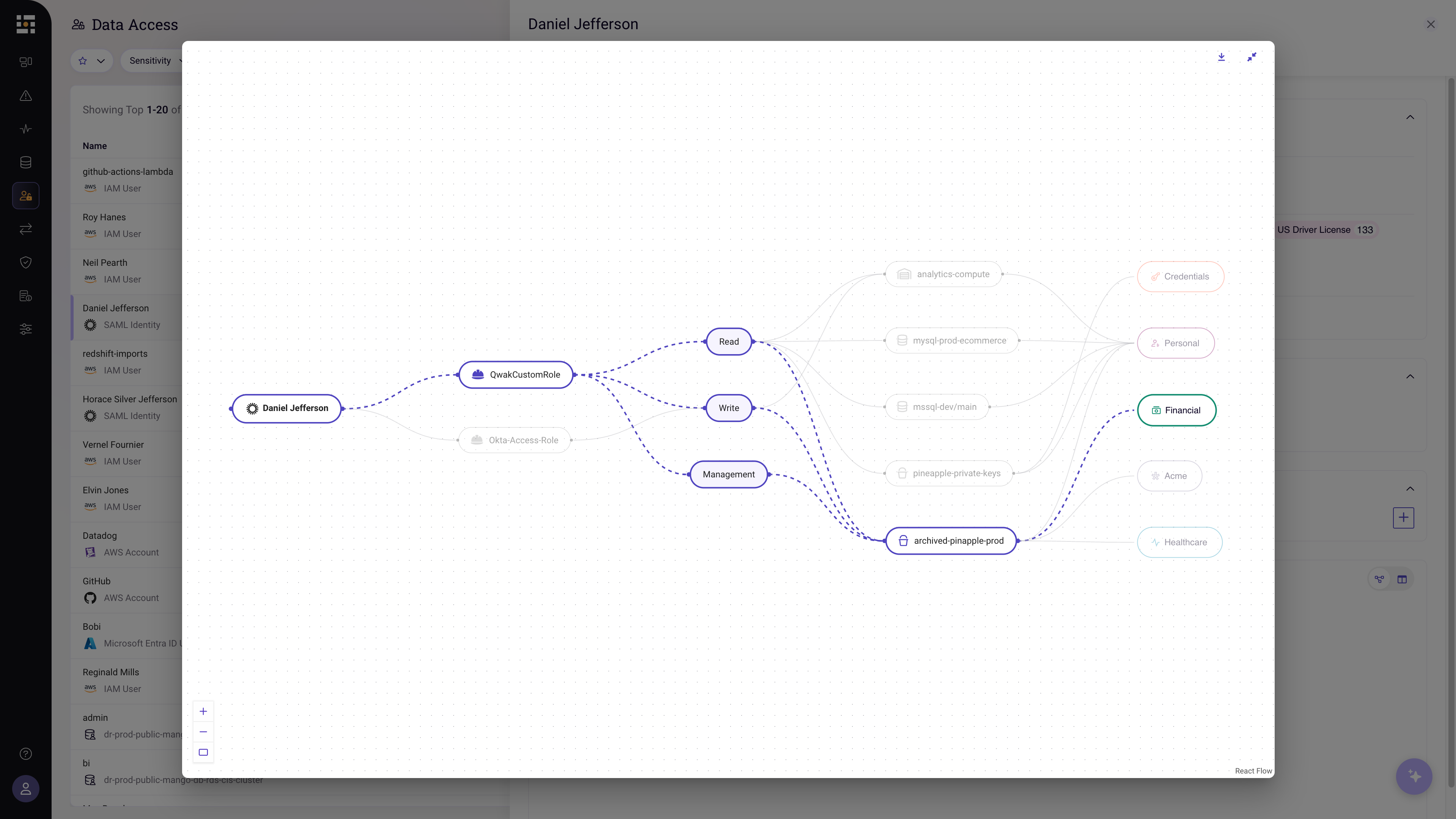
Task: Open alerts icon in left sidebar
Action: tap(25, 96)
